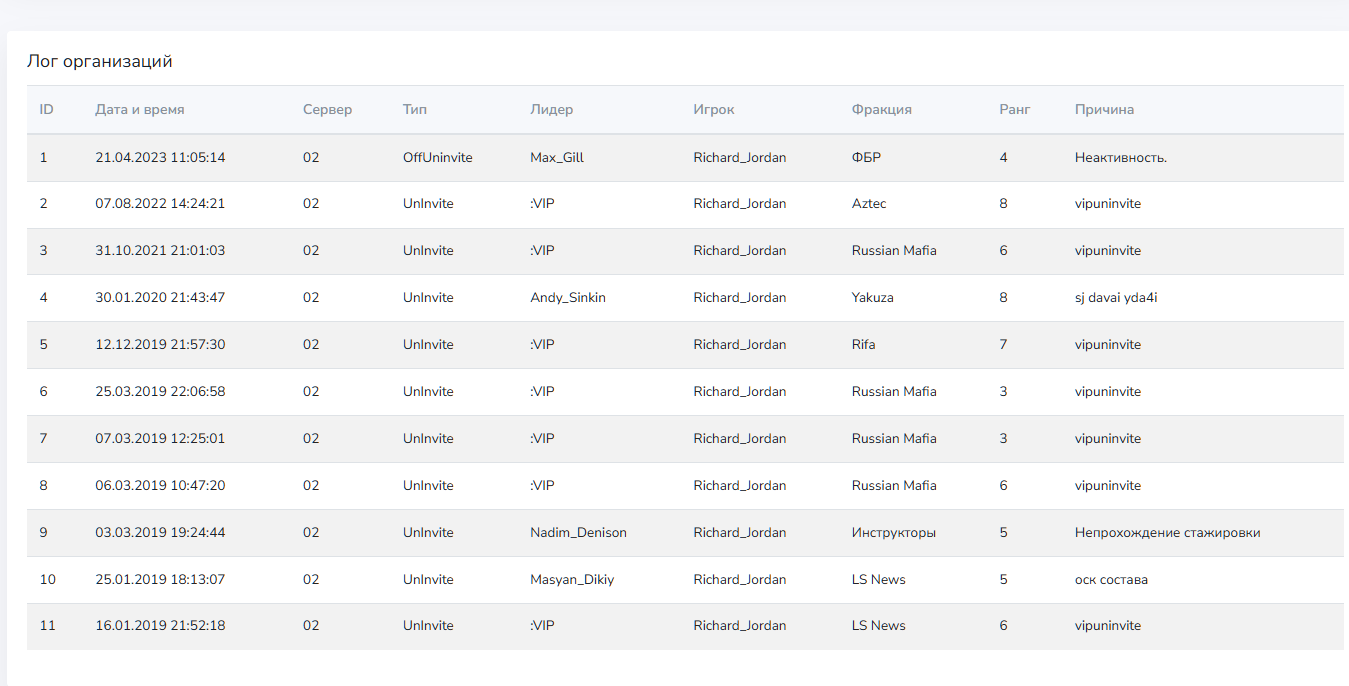Viewport: 1349px width, 686px height.
Task: Click the "Сервер" column header
Action: 327,110
